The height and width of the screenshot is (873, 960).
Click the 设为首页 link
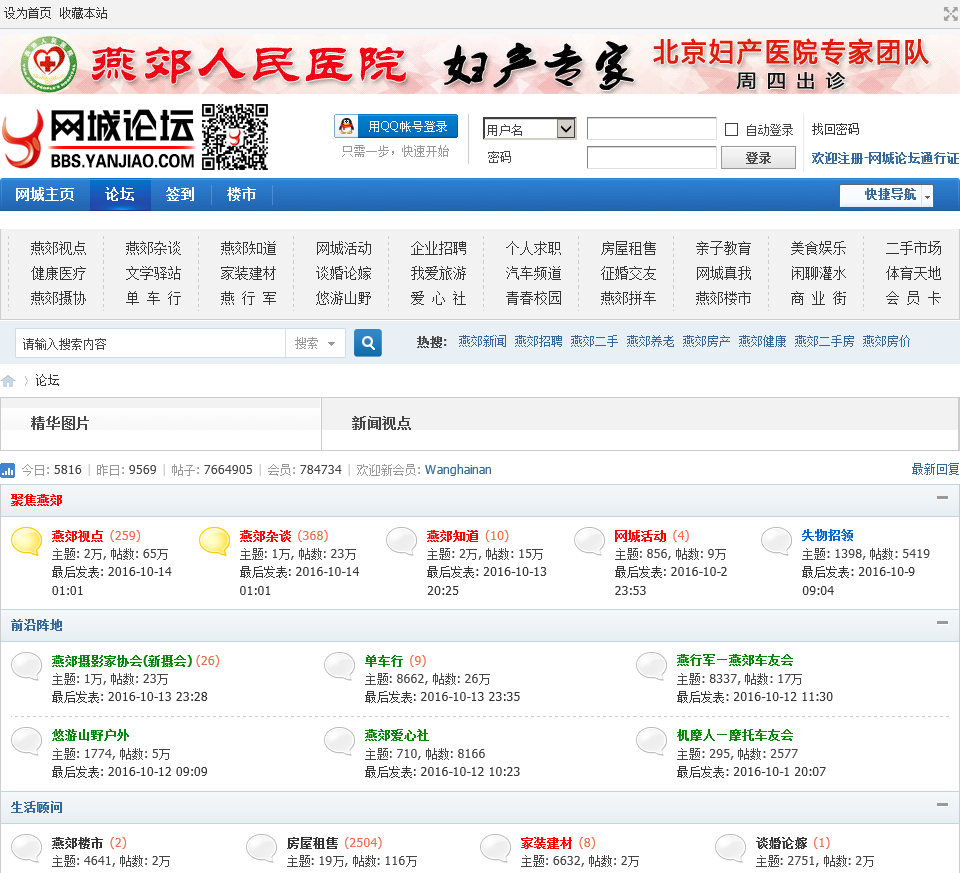(28, 13)
